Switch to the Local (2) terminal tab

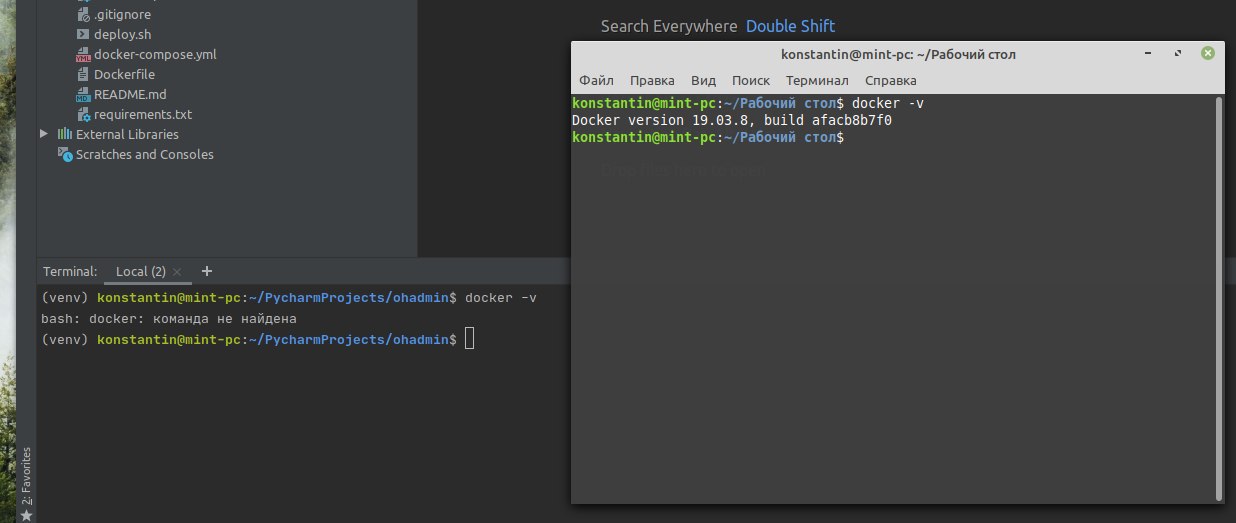pos(140,271)
